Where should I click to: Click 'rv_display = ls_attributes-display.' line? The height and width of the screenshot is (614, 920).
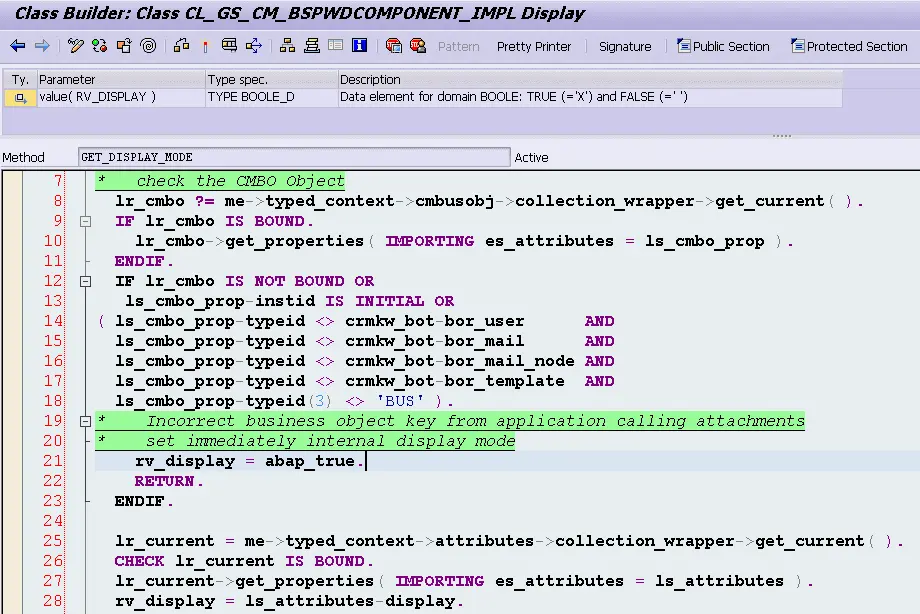coord(289,600)
